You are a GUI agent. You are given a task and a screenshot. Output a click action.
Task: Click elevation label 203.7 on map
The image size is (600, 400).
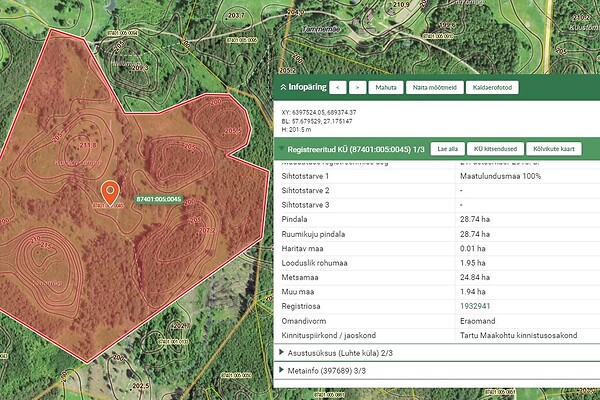(236, 16)
